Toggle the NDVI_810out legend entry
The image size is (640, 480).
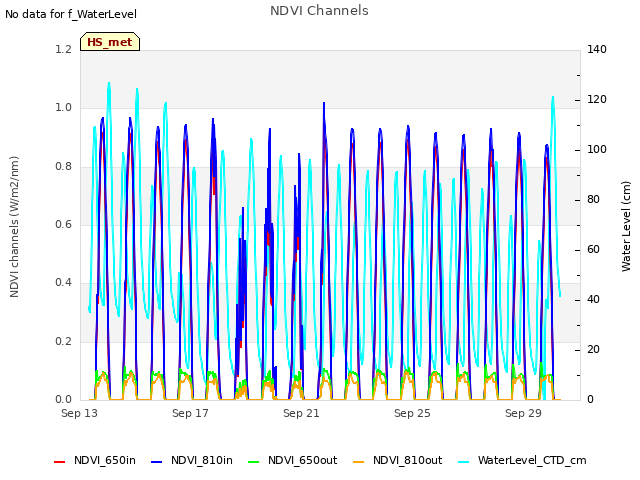[398, 460]
